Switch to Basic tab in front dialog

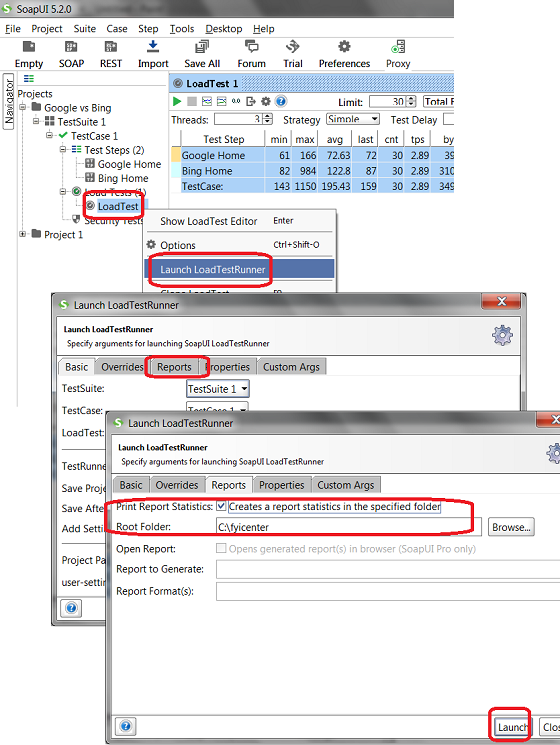131,485
